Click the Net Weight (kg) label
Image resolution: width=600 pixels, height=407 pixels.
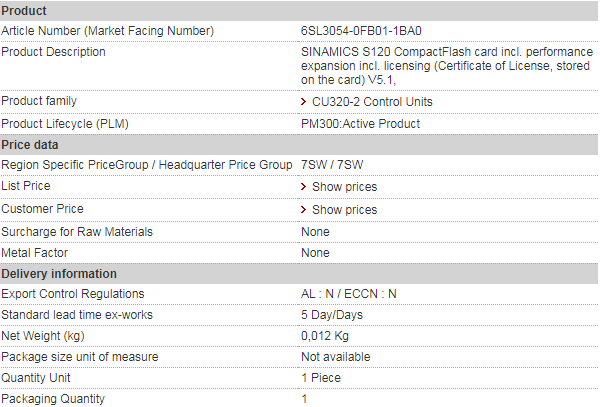point(43,336)
